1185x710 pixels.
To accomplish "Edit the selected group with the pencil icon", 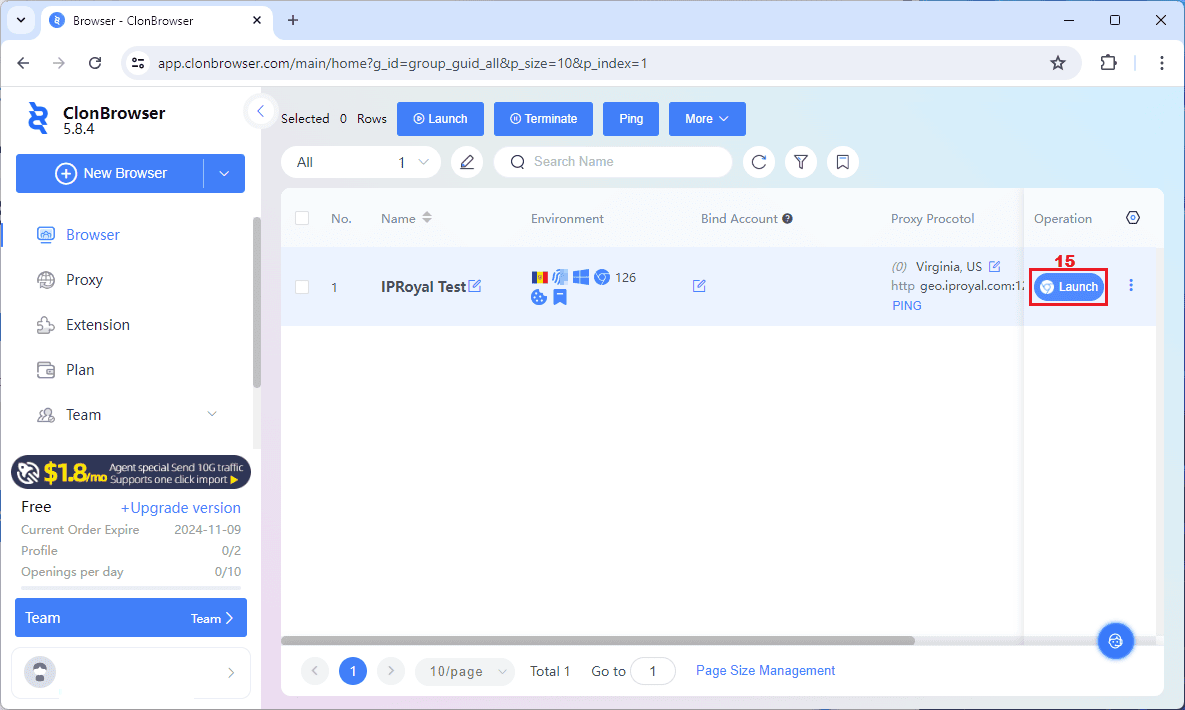I will pyautogui.click(x=467, y=162).
